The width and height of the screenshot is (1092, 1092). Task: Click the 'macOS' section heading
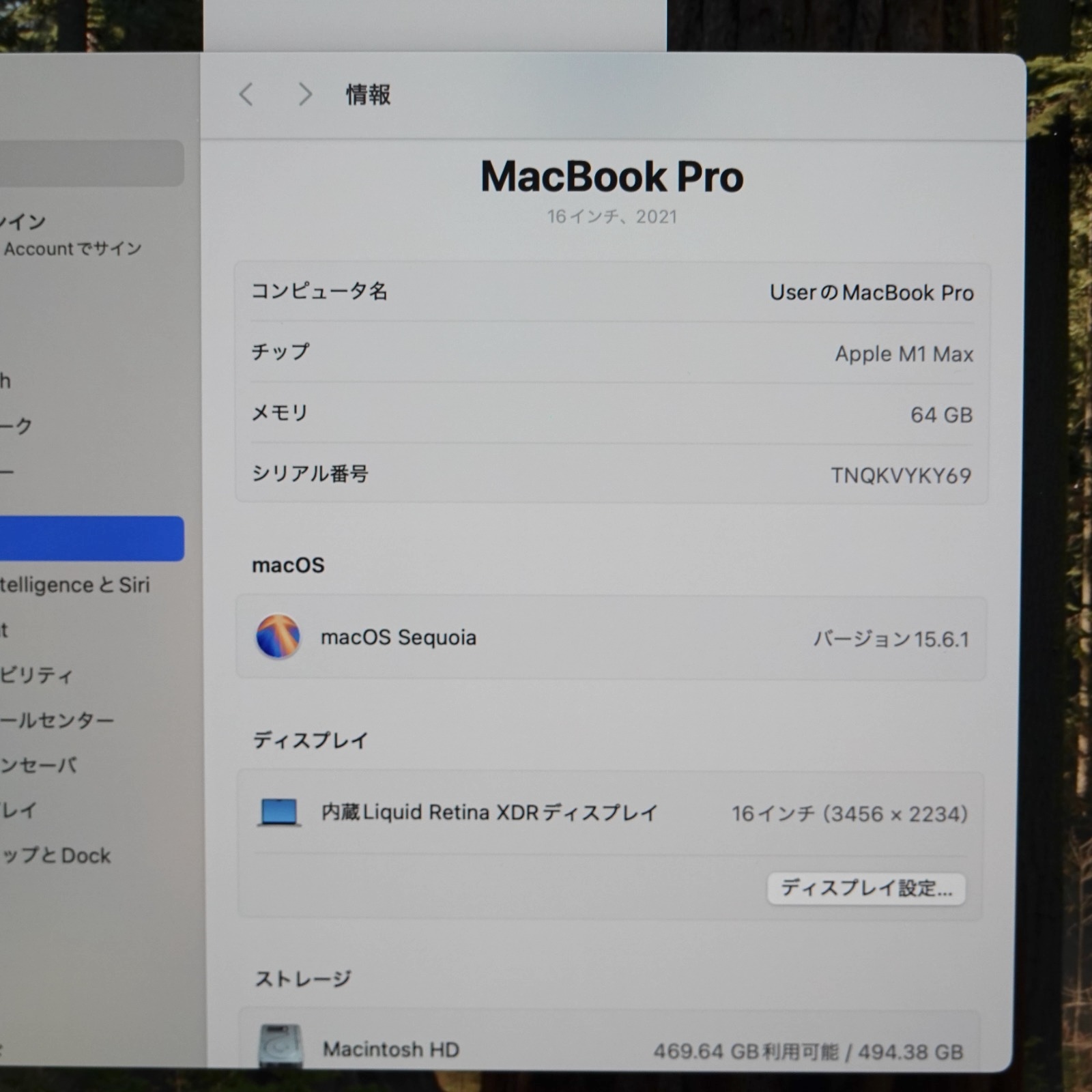288,565
